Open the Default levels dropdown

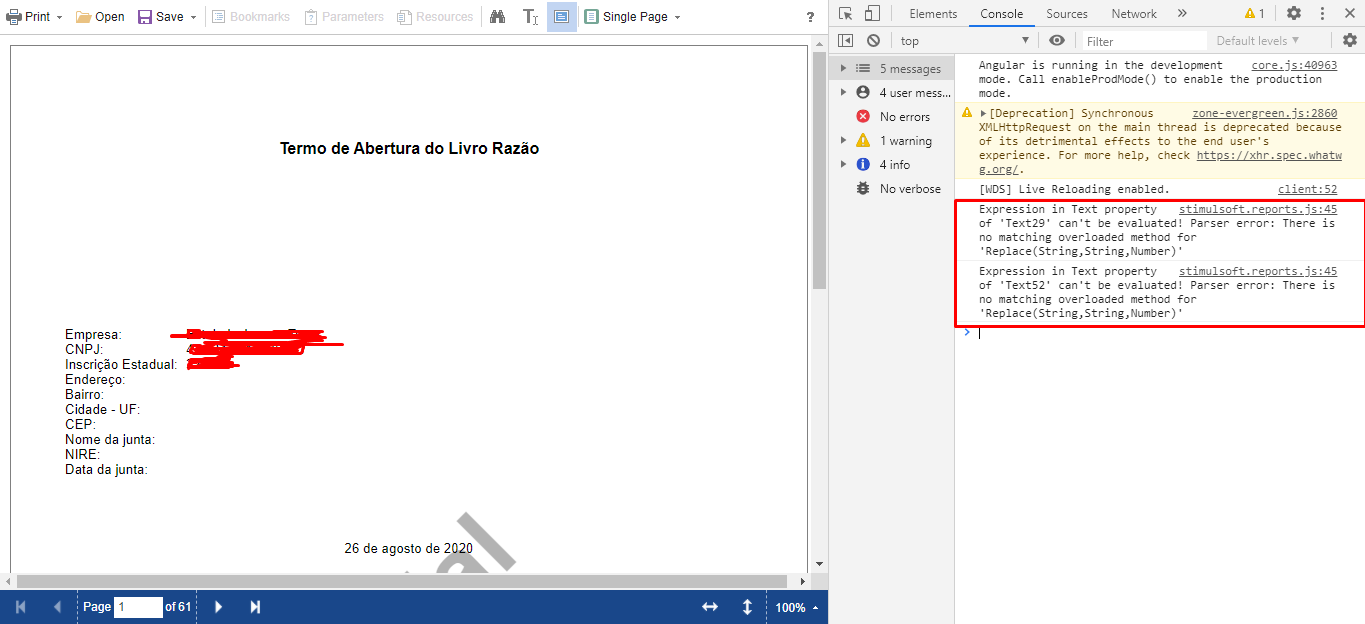(x=1258, y=41)
